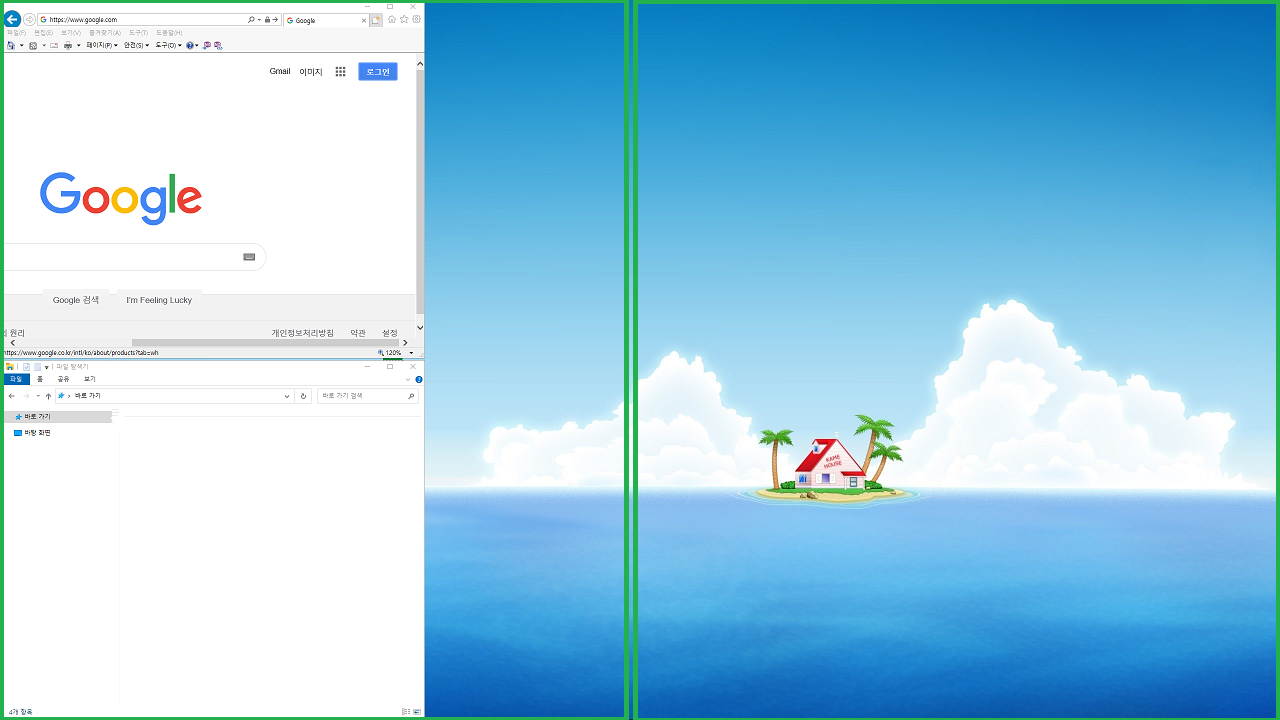This screenshot has width=1280, height=720.
Task: Open the 편집(E) menu in Internet Explorer
Action: (x=43, y=33)
